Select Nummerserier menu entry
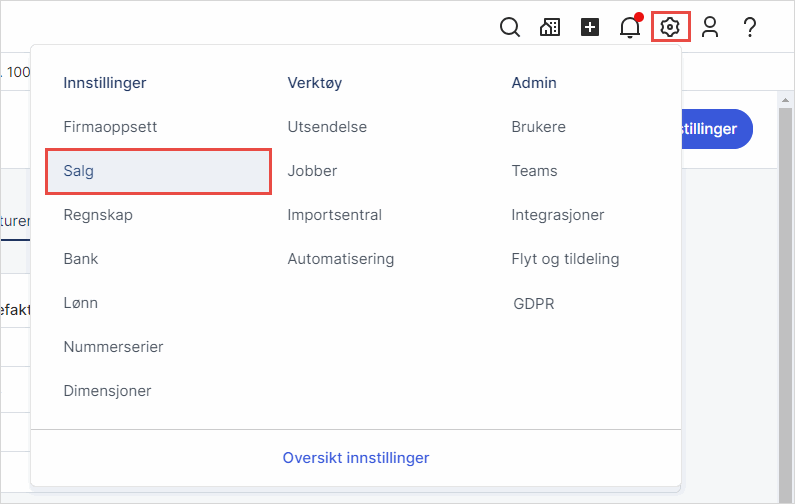Image resolution: width=795 pixels, height=504 pixels. tap(113, 347)
